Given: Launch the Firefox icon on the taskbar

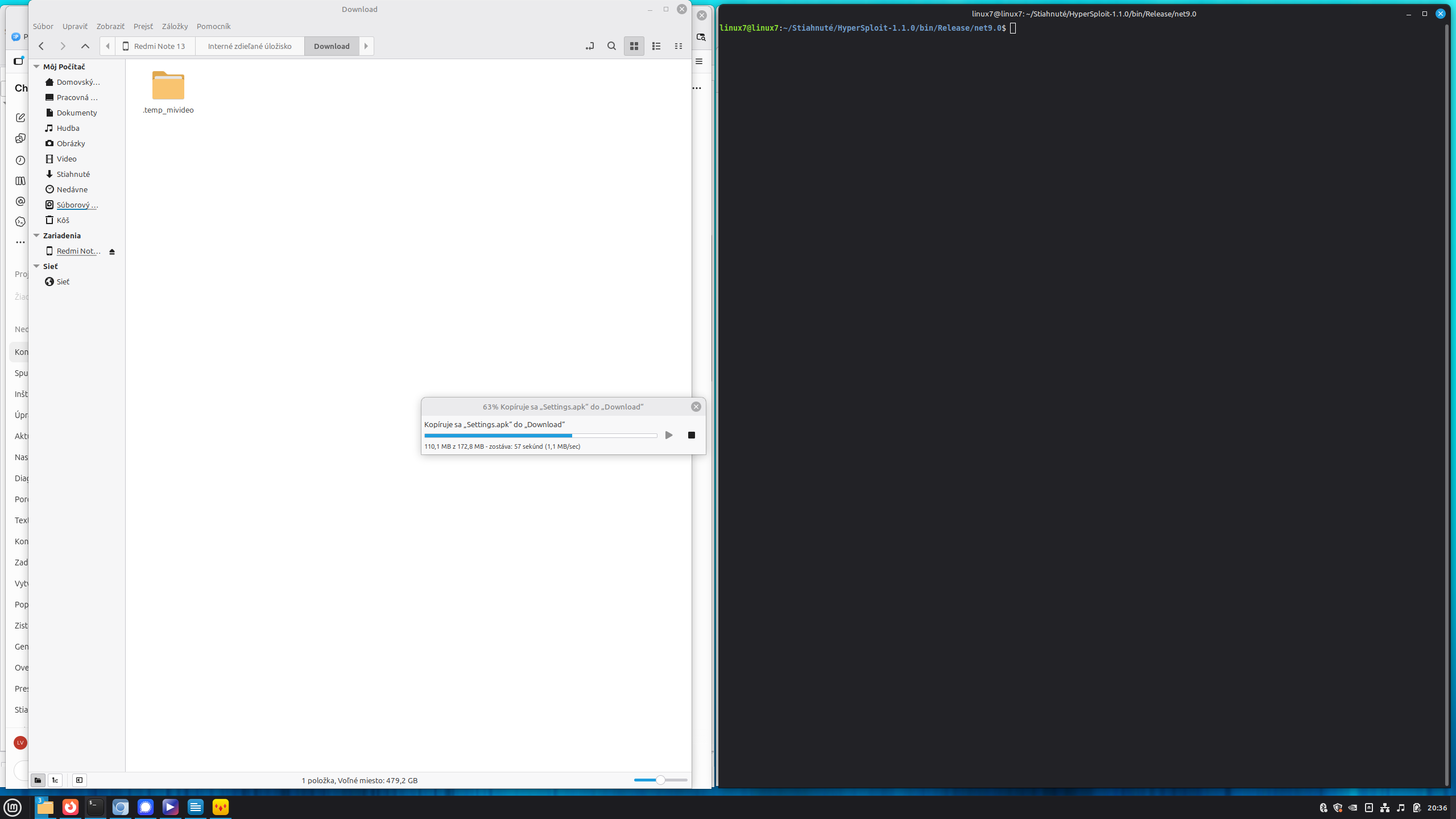Looking at the screenshot, I should pos(71,807).
